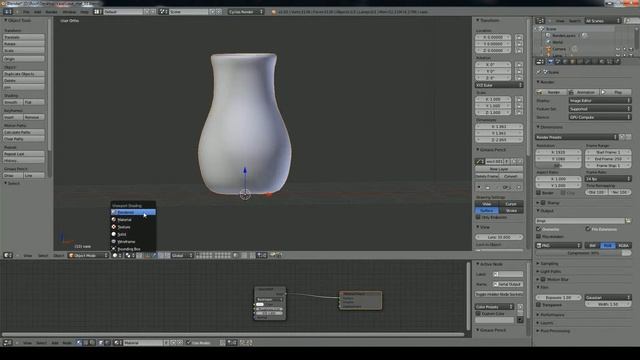This screenshot has height=360, width=640.
Task: Click the 3D viewport editor type icon
Action: pos(7,256)
